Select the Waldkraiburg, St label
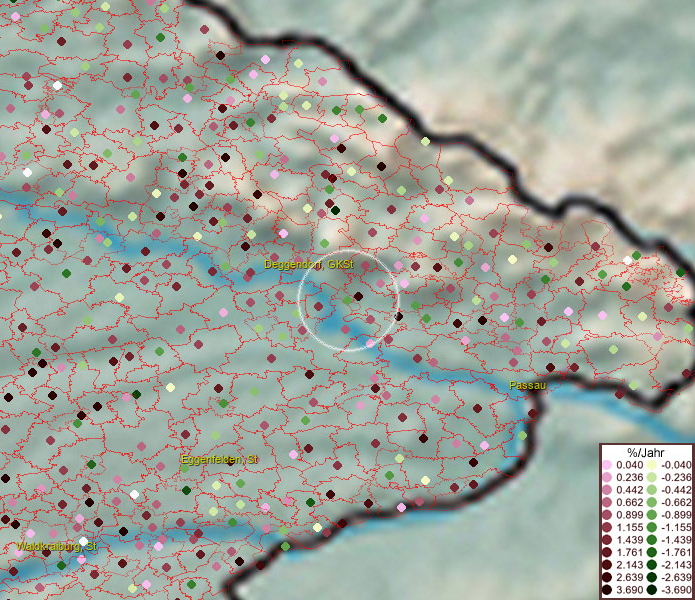This screenshot has width=695, height=600. click(x=57, y=546)
